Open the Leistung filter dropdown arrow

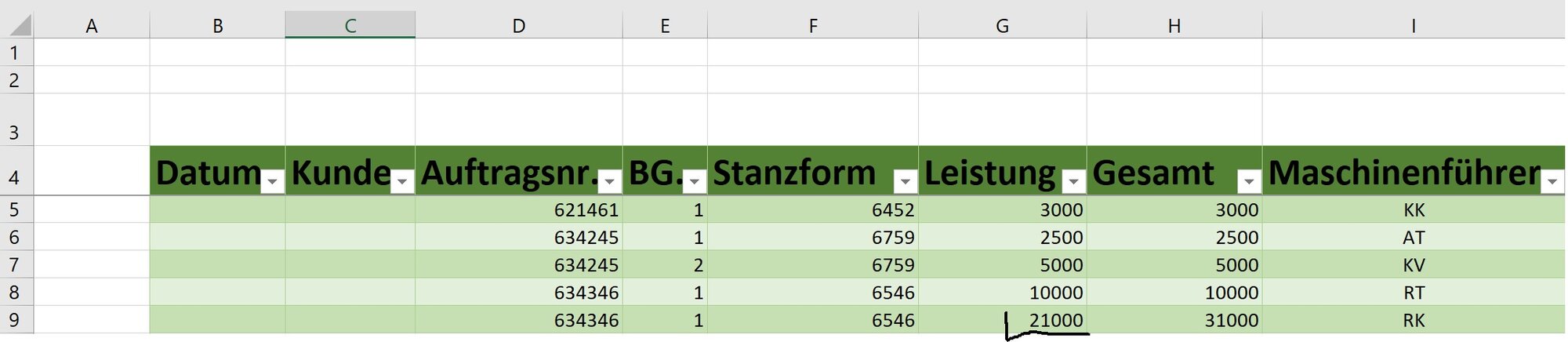coord(1074,182)
